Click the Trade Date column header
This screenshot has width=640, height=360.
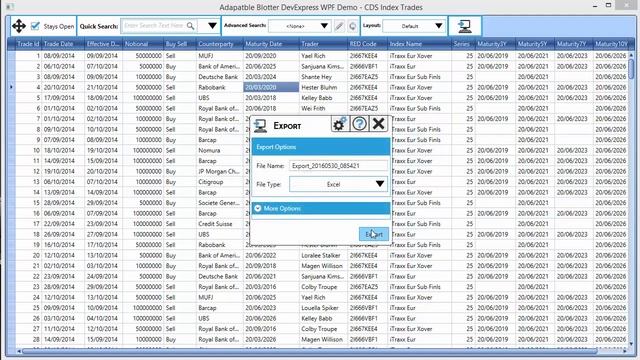[x=63, y=44]
